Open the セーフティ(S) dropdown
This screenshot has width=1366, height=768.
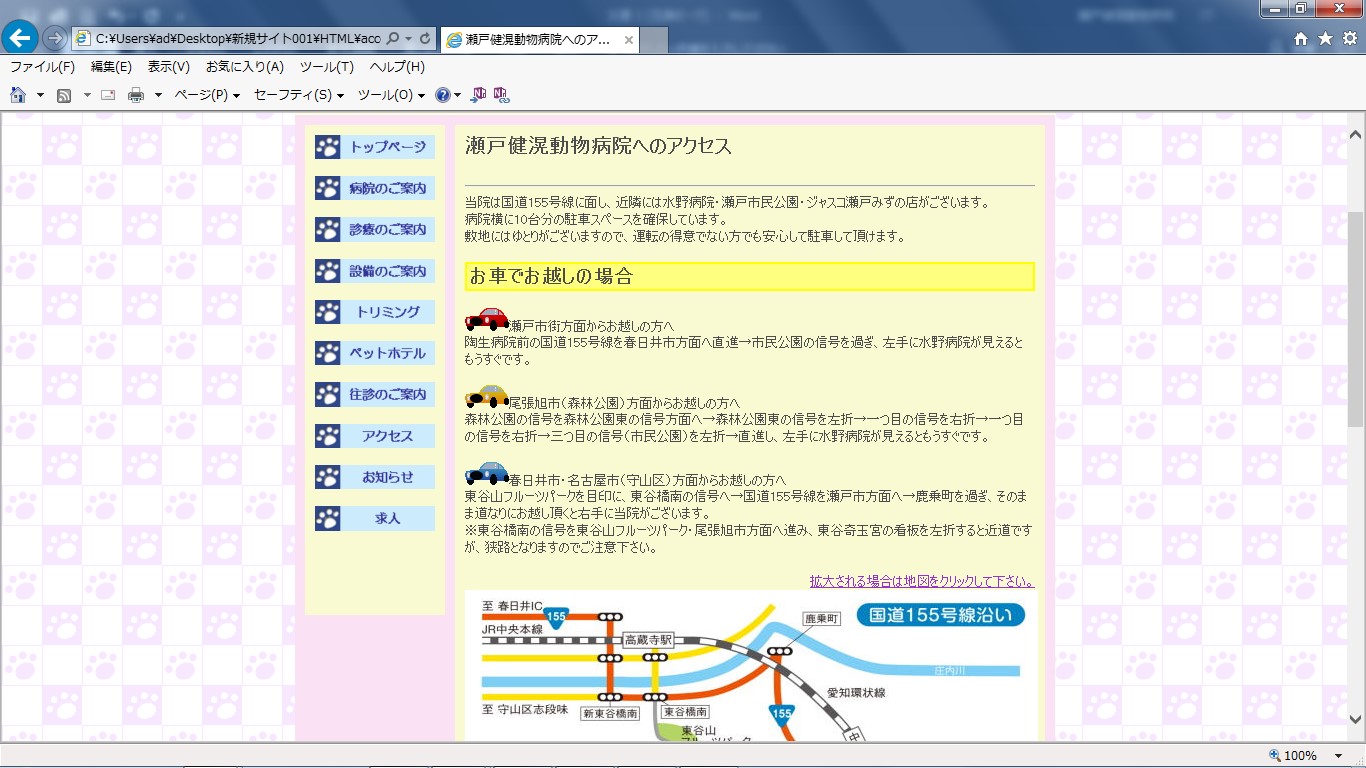pyautogui.click(x=299, y=95)
